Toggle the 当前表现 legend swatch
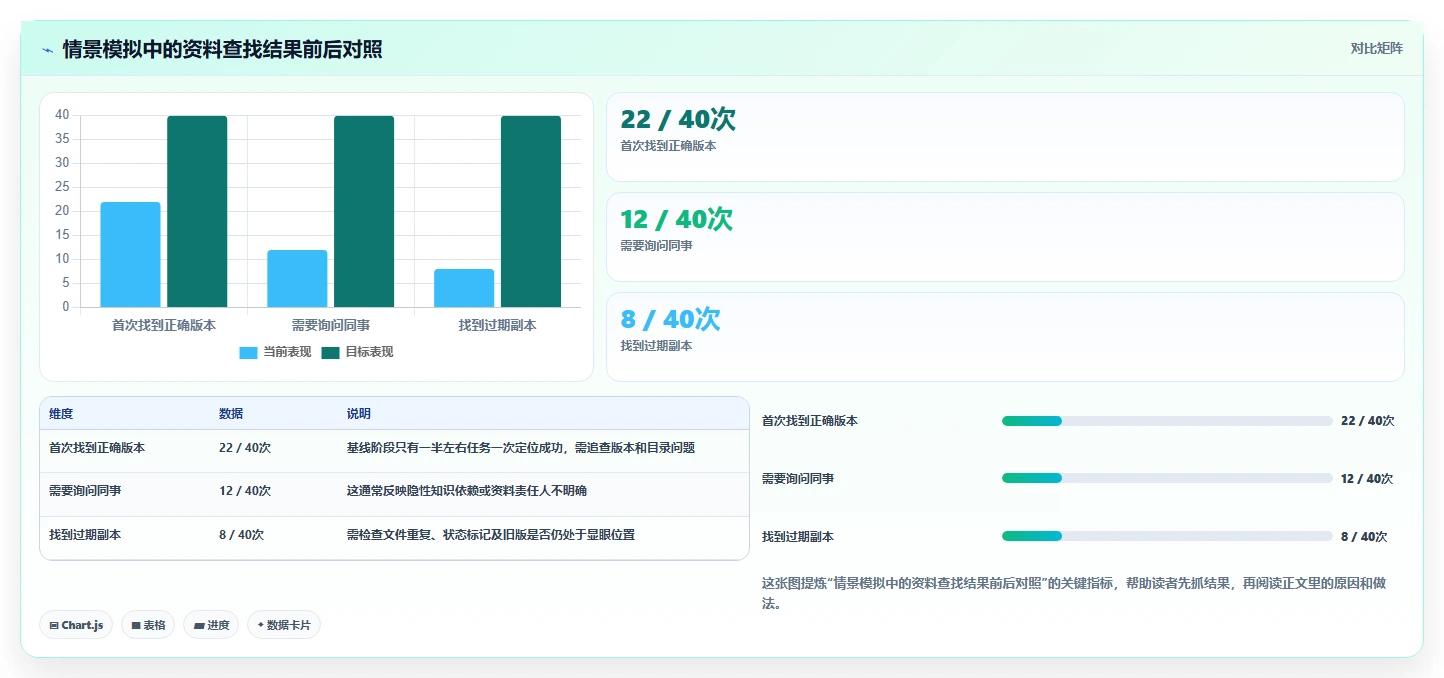The height and width of the screenshot is (678, 1444). [249, 352]
